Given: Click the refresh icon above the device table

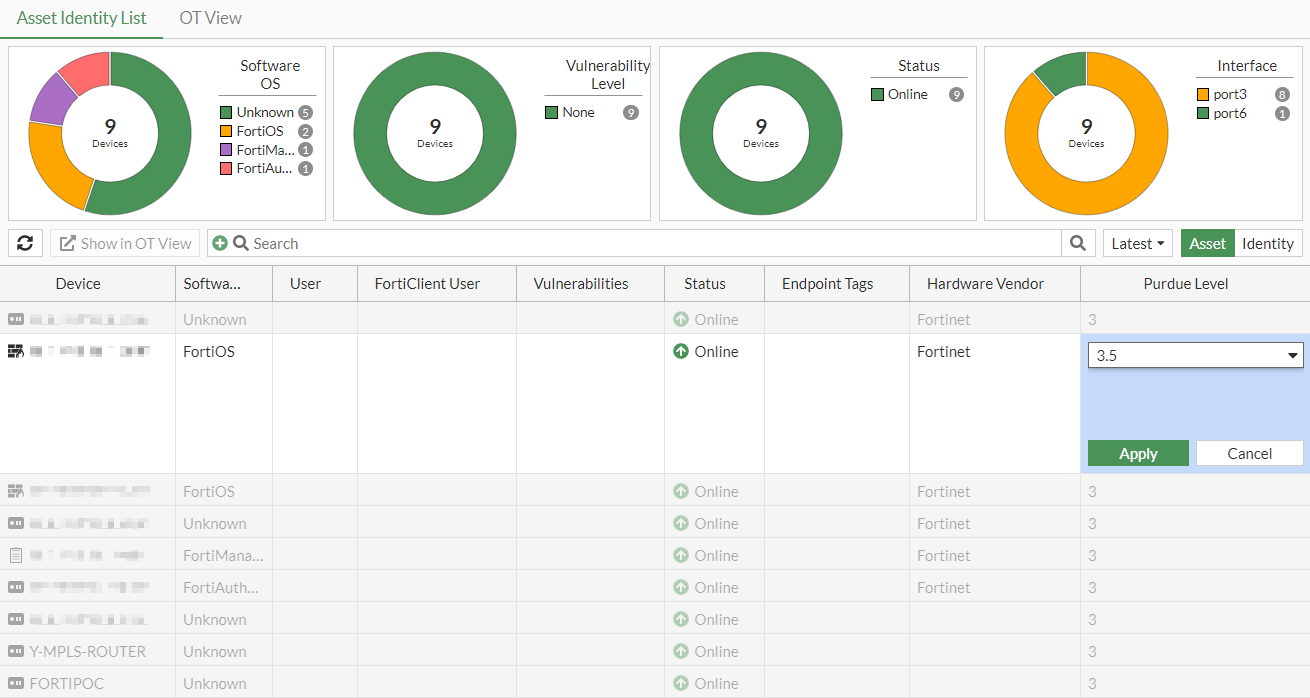Looking at the screenshot, I should coord(25,243).
